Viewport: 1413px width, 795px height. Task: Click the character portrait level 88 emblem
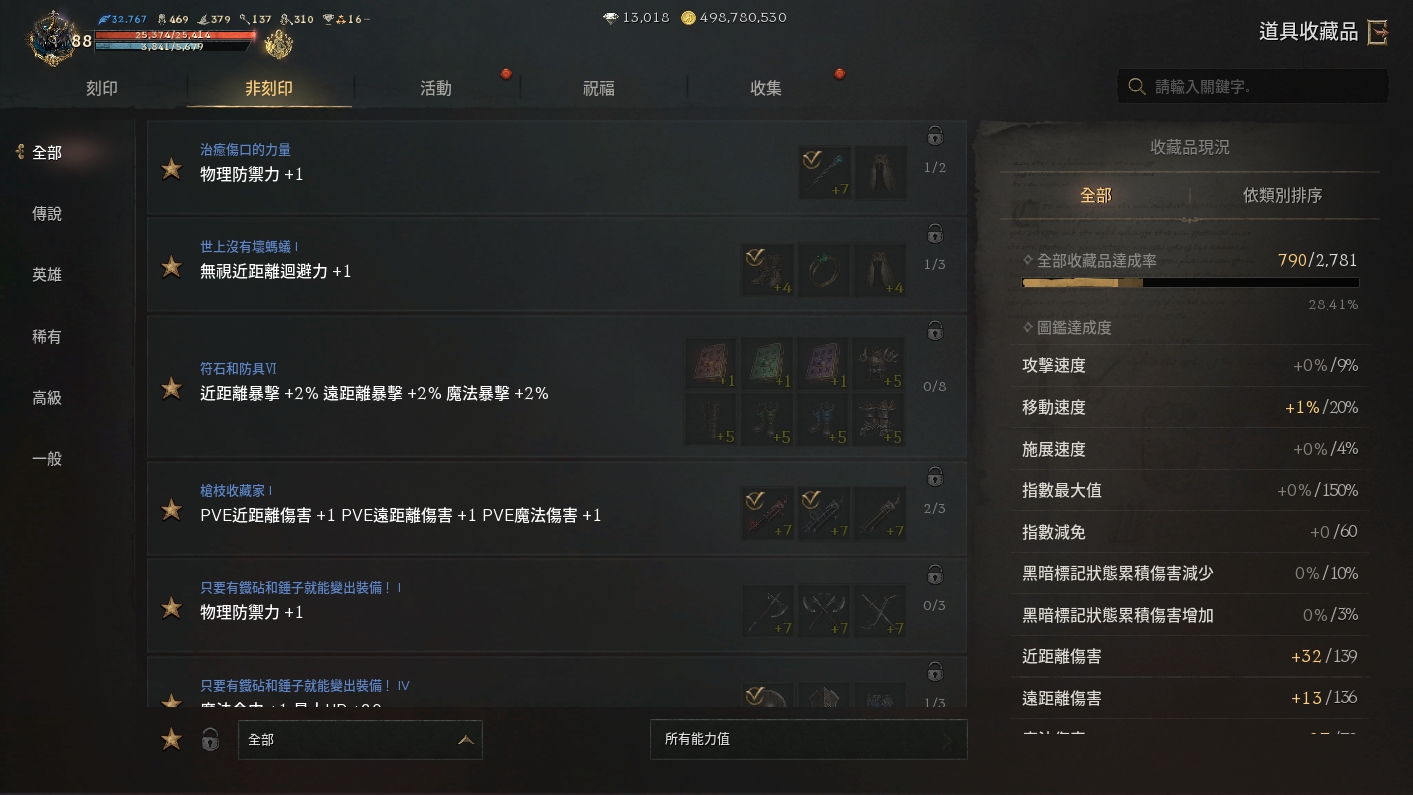coord(57,38)
